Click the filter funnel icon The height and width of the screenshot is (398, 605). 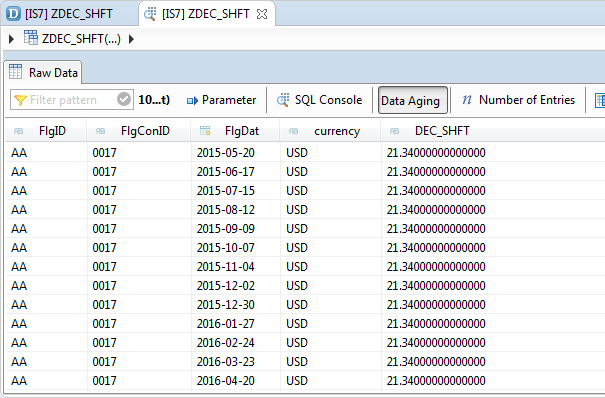(20, 100)
